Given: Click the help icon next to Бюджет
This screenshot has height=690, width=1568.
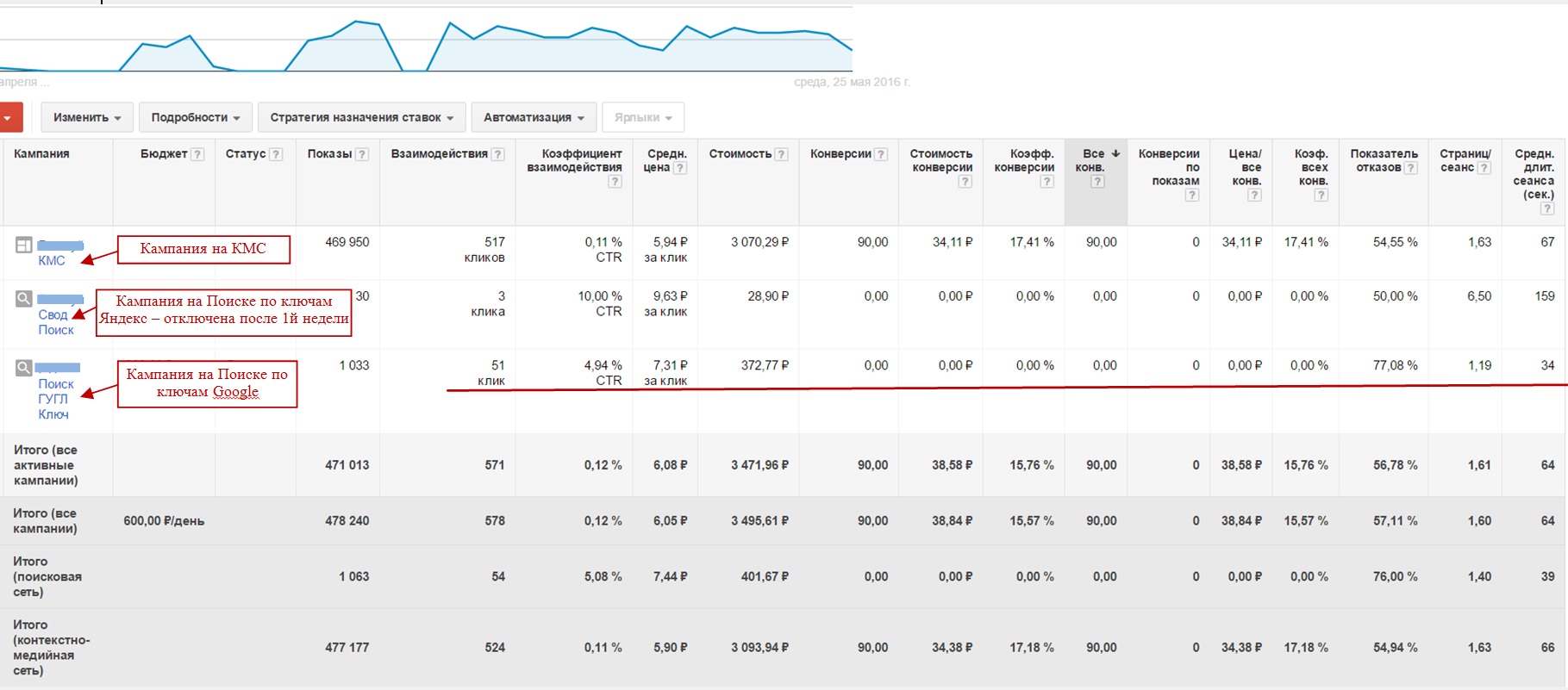Looking at the screenshot, I should 197,154.
